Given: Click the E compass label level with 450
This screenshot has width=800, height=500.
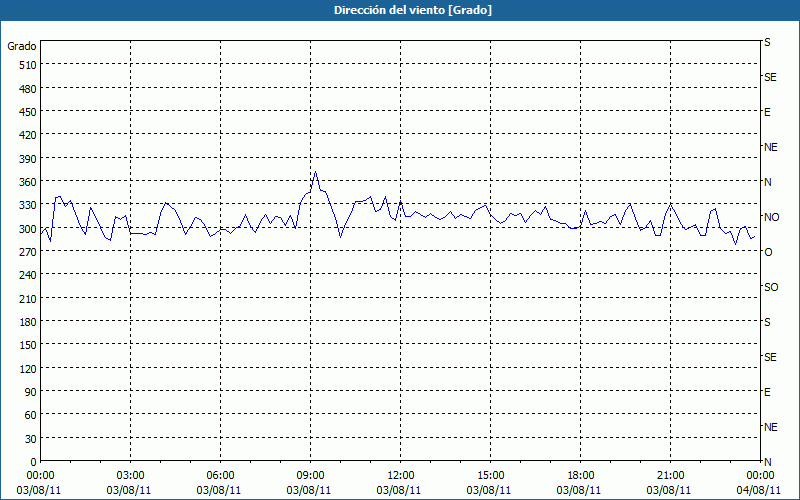Looking at the screenshot, I should pos(767,112).
